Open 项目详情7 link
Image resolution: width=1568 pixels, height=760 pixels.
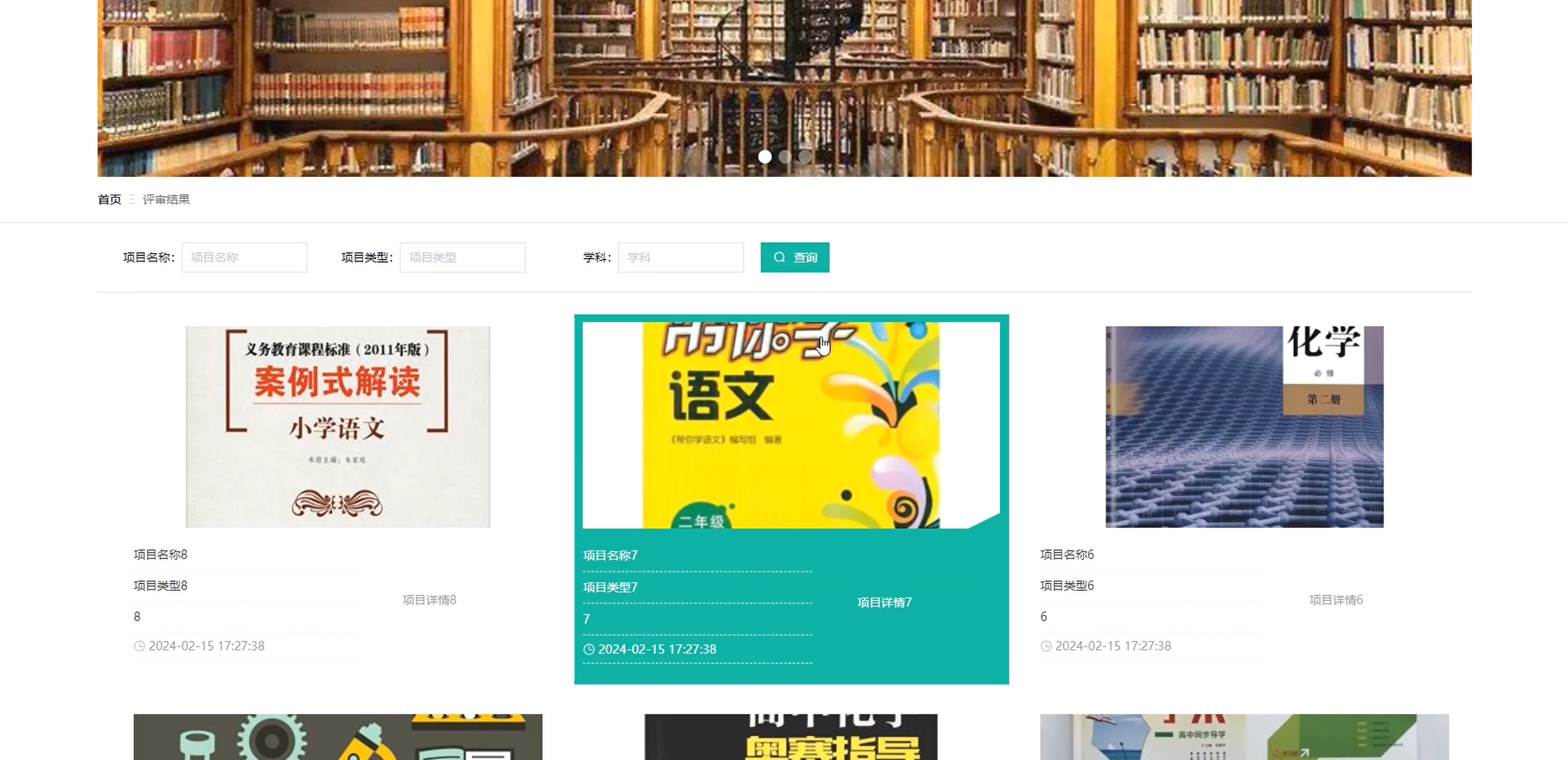coord(885,602)
